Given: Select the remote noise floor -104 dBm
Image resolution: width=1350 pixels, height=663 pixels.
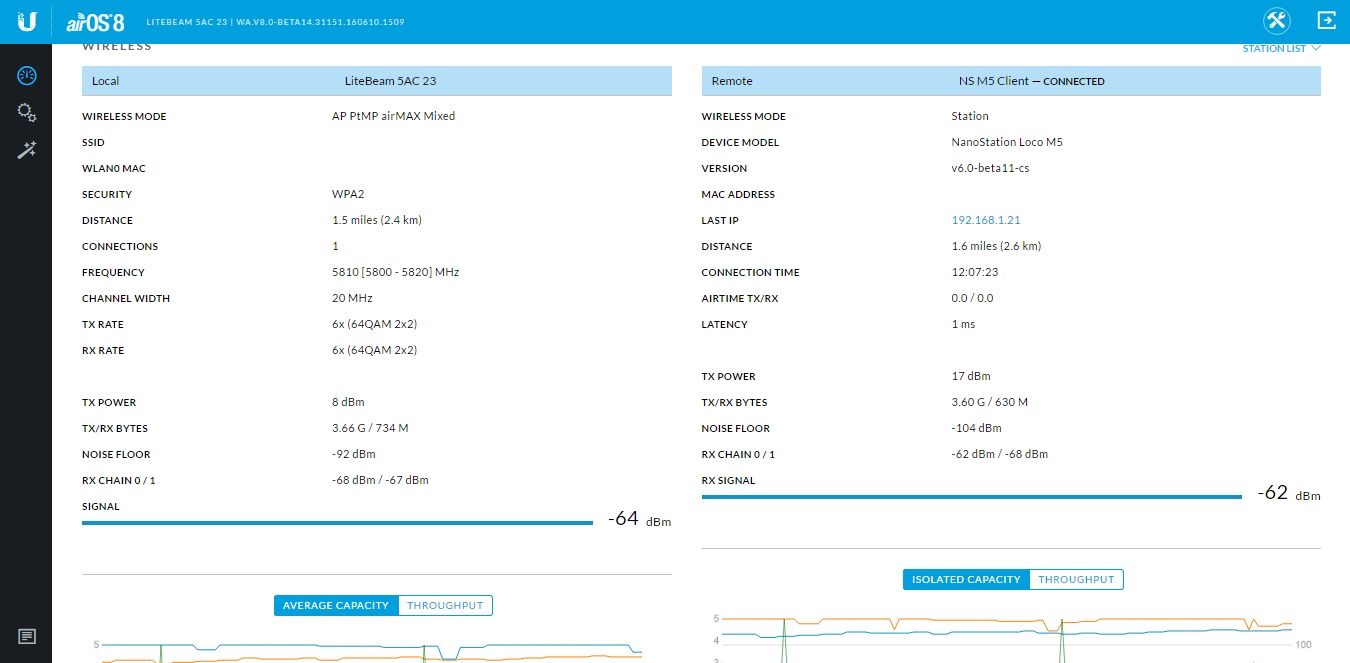Looking at the screenshot, I should tap(976, 428).
